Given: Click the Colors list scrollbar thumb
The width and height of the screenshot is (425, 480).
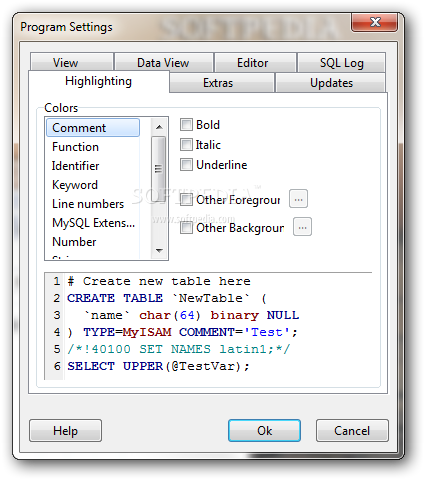Looking at the screenshot, I should click(159, 169).
